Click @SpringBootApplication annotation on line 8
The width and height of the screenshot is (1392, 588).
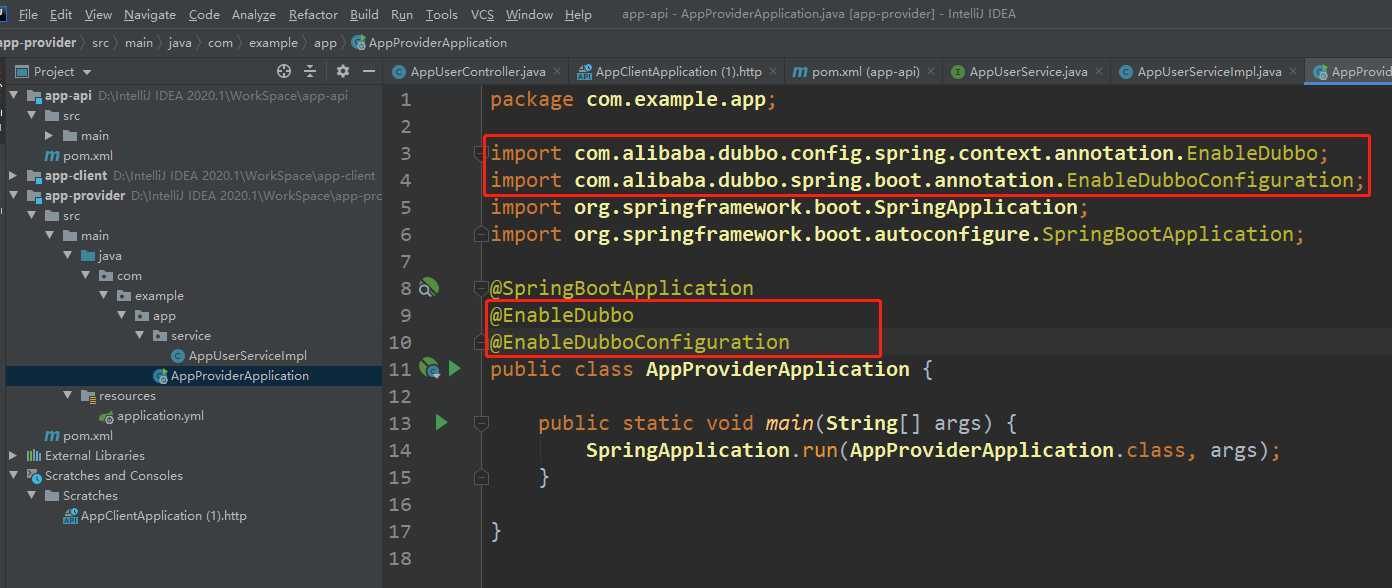coord(621,288)
